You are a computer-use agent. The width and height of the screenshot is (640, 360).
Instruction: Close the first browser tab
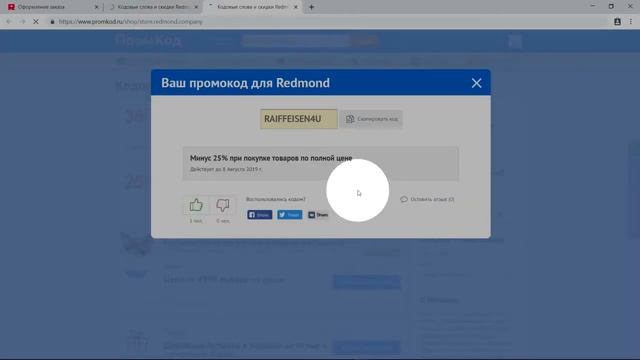click(97, 7)
